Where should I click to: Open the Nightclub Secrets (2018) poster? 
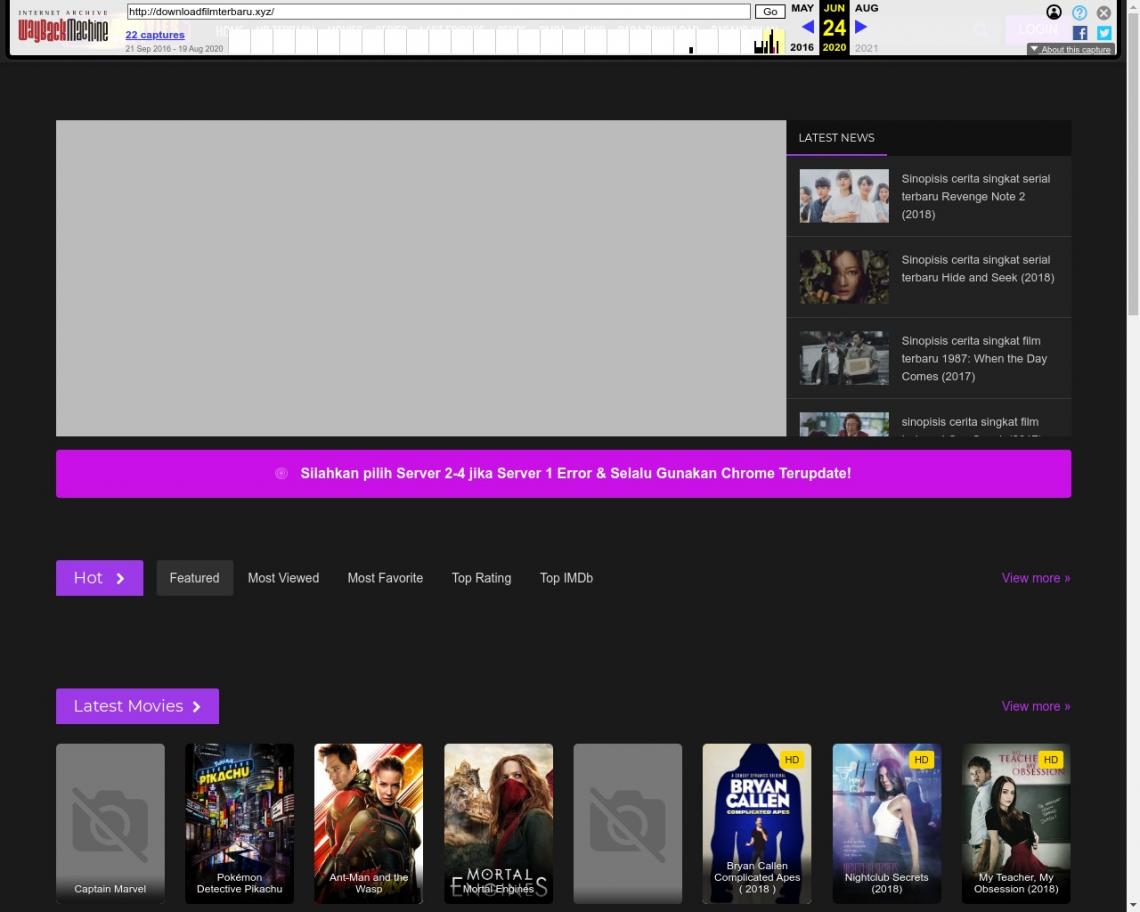(x=887, y=823)
